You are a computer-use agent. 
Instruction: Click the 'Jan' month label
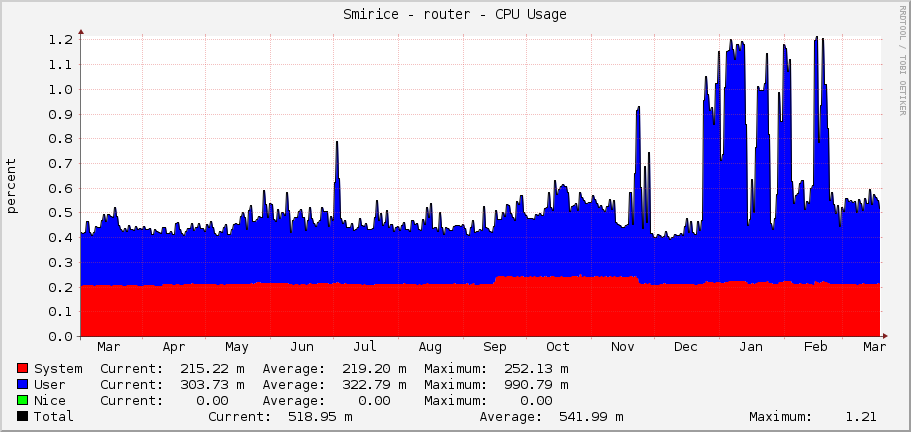(x=751, y=347)
